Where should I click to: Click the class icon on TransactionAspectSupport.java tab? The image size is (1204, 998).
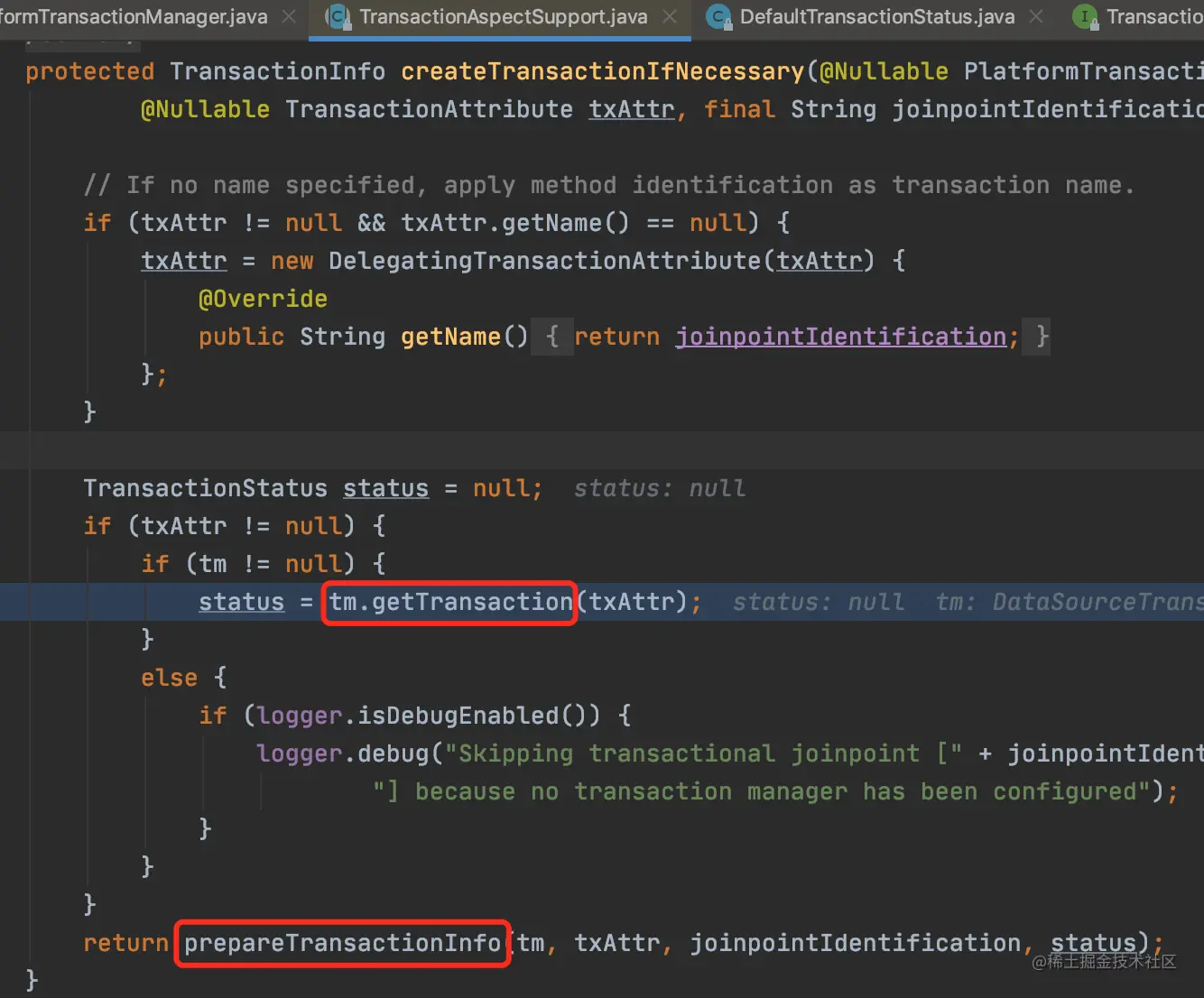[x=339, y=17]
